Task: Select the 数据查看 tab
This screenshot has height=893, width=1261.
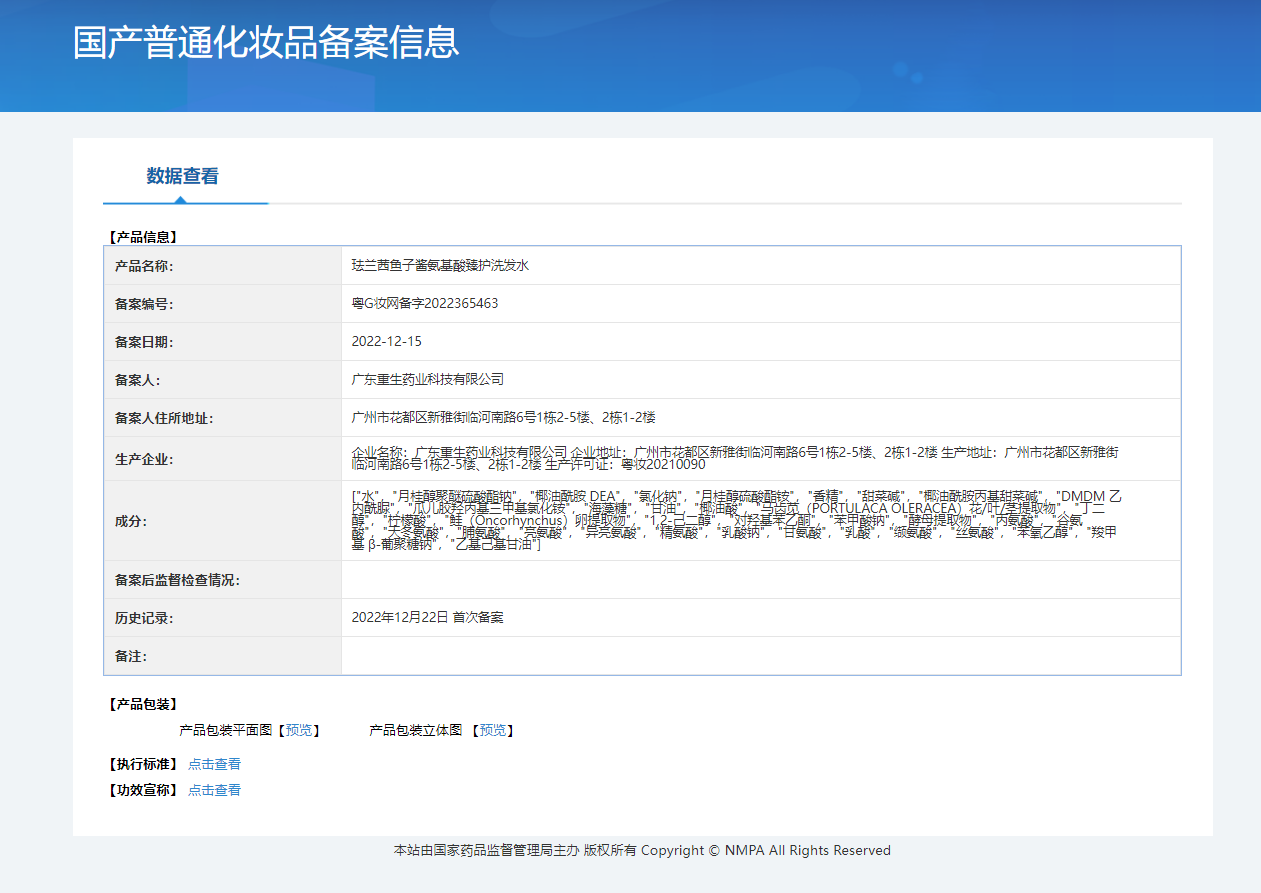Action: (183, 176)
